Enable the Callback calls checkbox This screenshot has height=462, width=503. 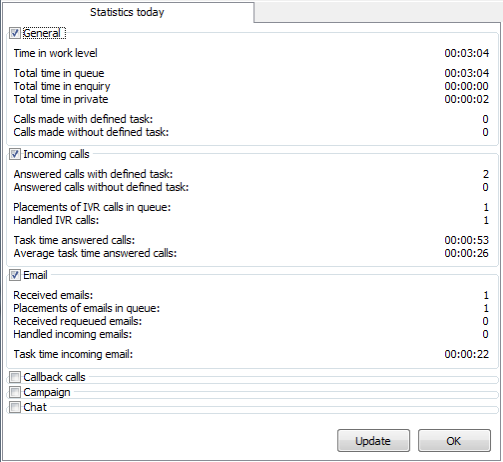click(15, 377)
